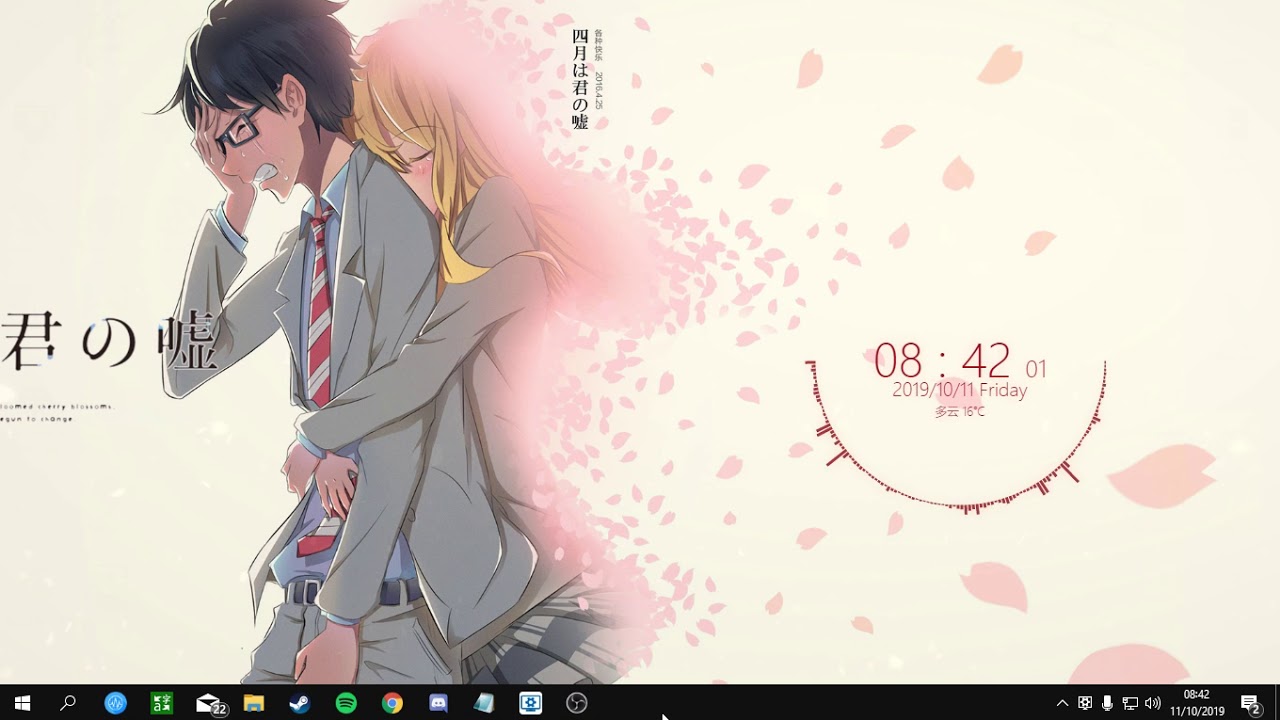The height and width of the screenshot is (720, 1280).
Task: Open the green translator app icon
Action: [x=162, y=703]
